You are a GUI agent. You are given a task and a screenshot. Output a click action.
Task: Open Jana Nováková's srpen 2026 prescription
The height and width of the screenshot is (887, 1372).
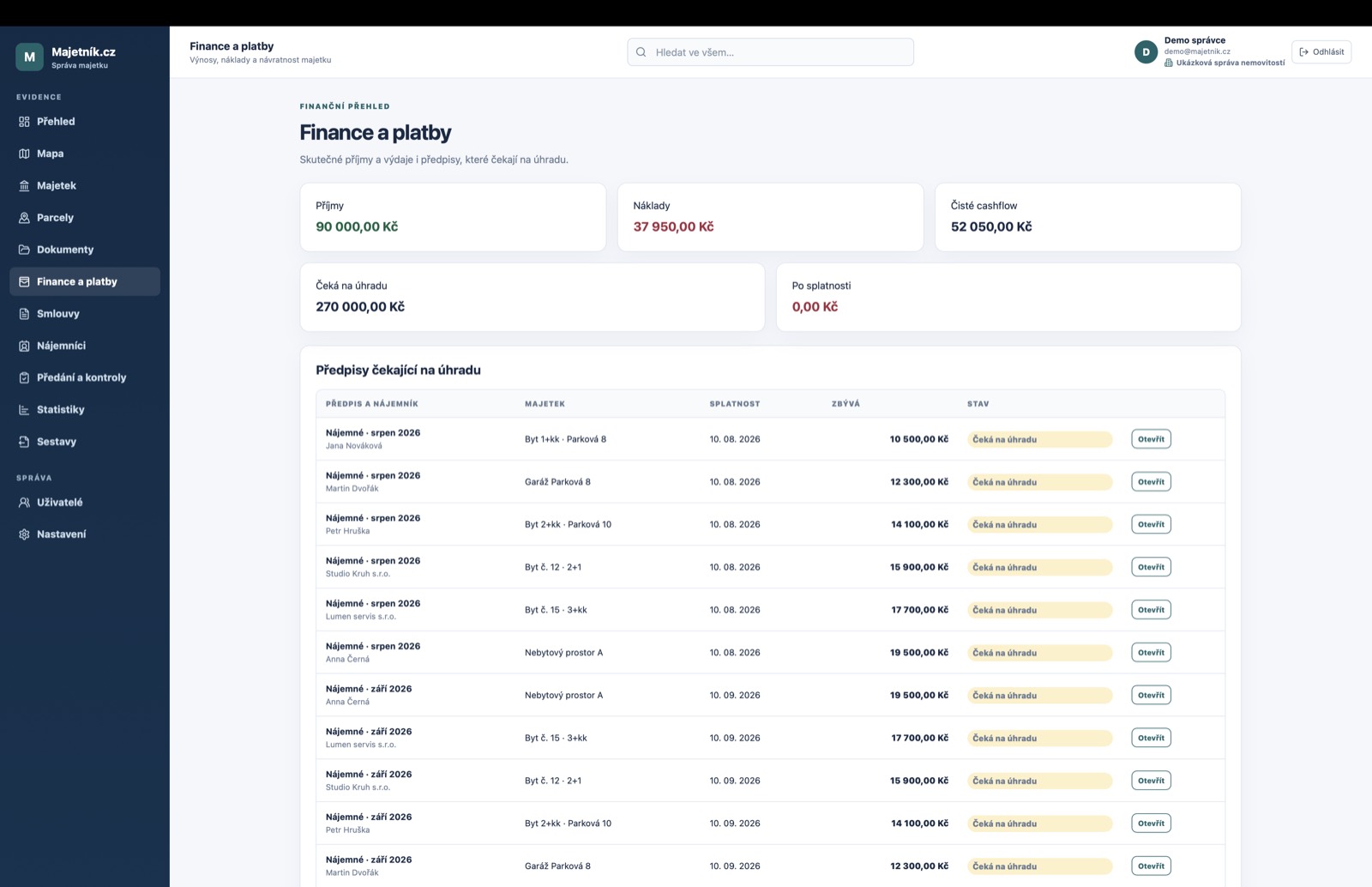point(1151,439)
